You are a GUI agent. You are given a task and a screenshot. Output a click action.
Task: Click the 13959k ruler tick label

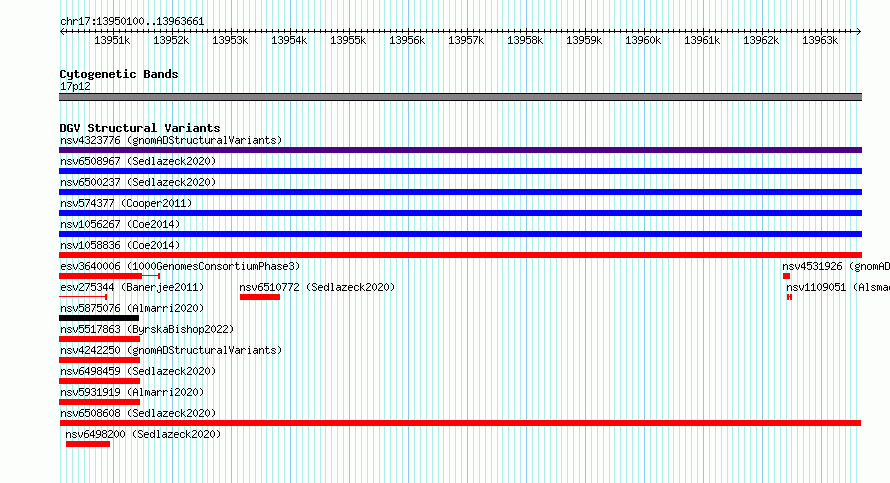tap(584, 40)
